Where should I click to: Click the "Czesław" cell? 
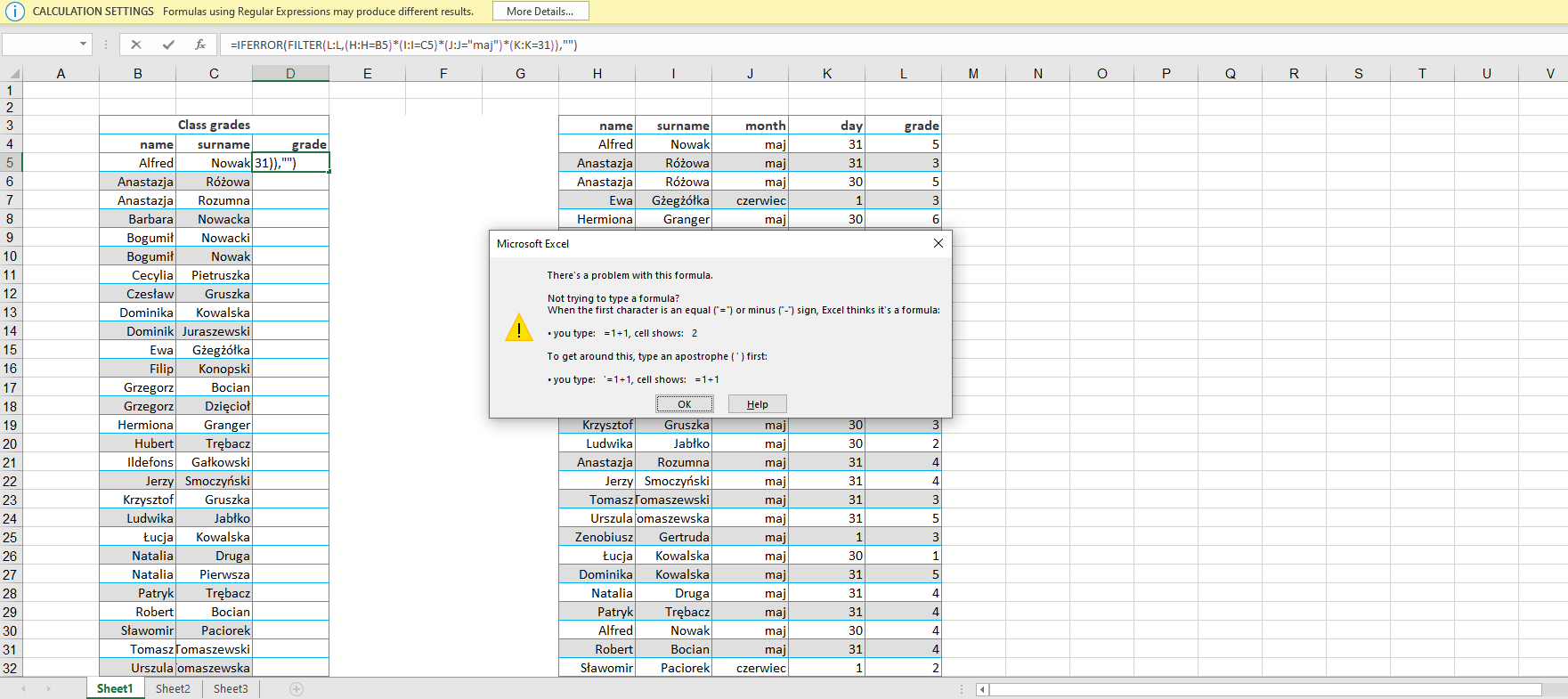click(138, 294)
